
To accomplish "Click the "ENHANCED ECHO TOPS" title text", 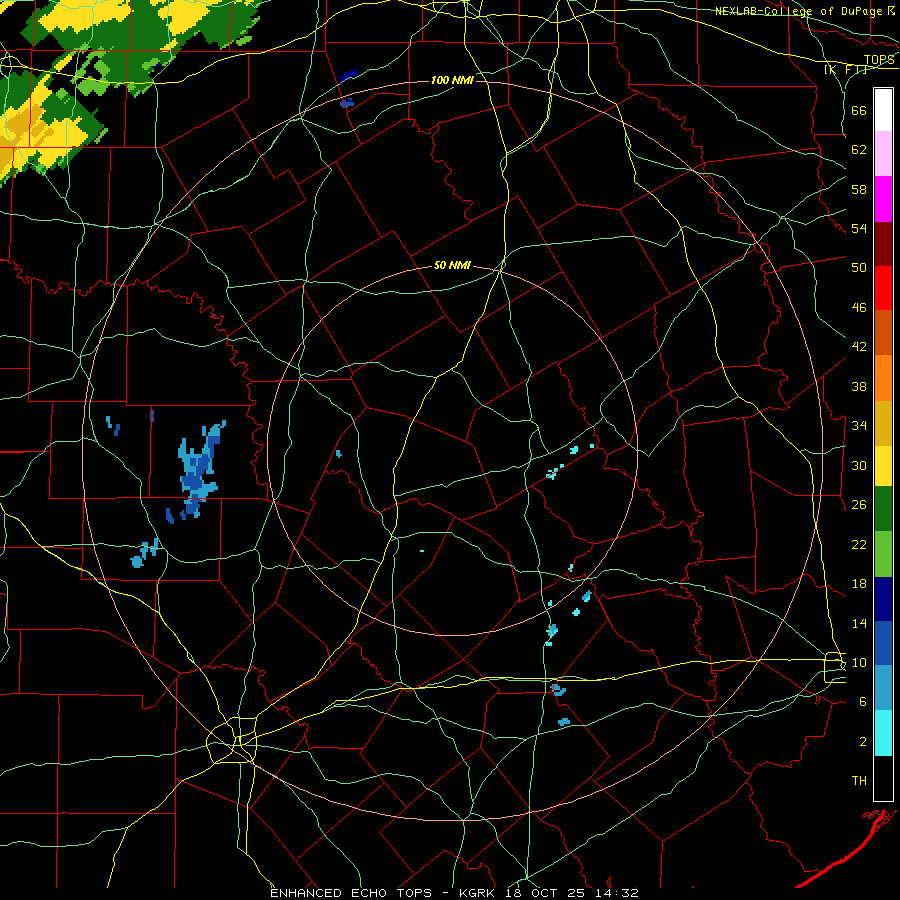I will click(x=351, y=893).
